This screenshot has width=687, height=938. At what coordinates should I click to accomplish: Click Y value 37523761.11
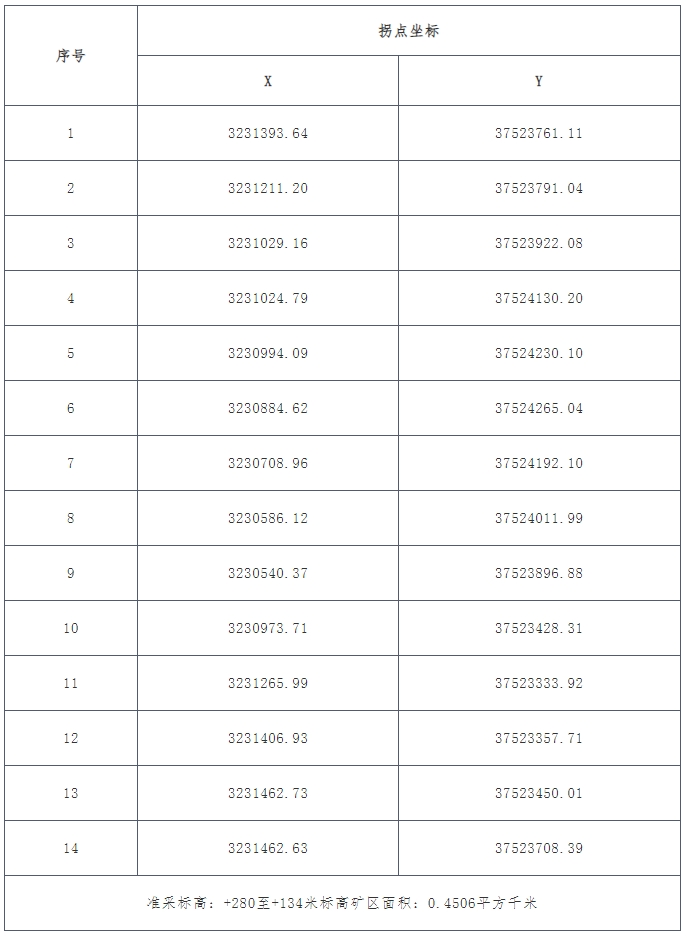click(x=539, y=133)
